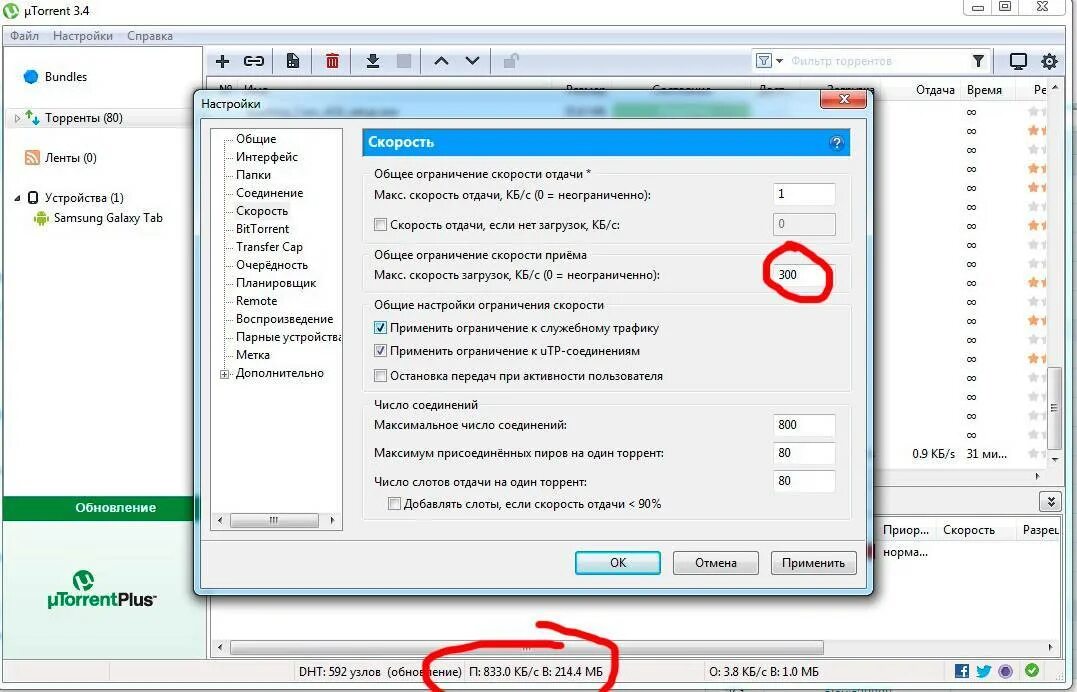
Task: Click Add Torrent from URL link icon
Action: click(x=253, y=61)
